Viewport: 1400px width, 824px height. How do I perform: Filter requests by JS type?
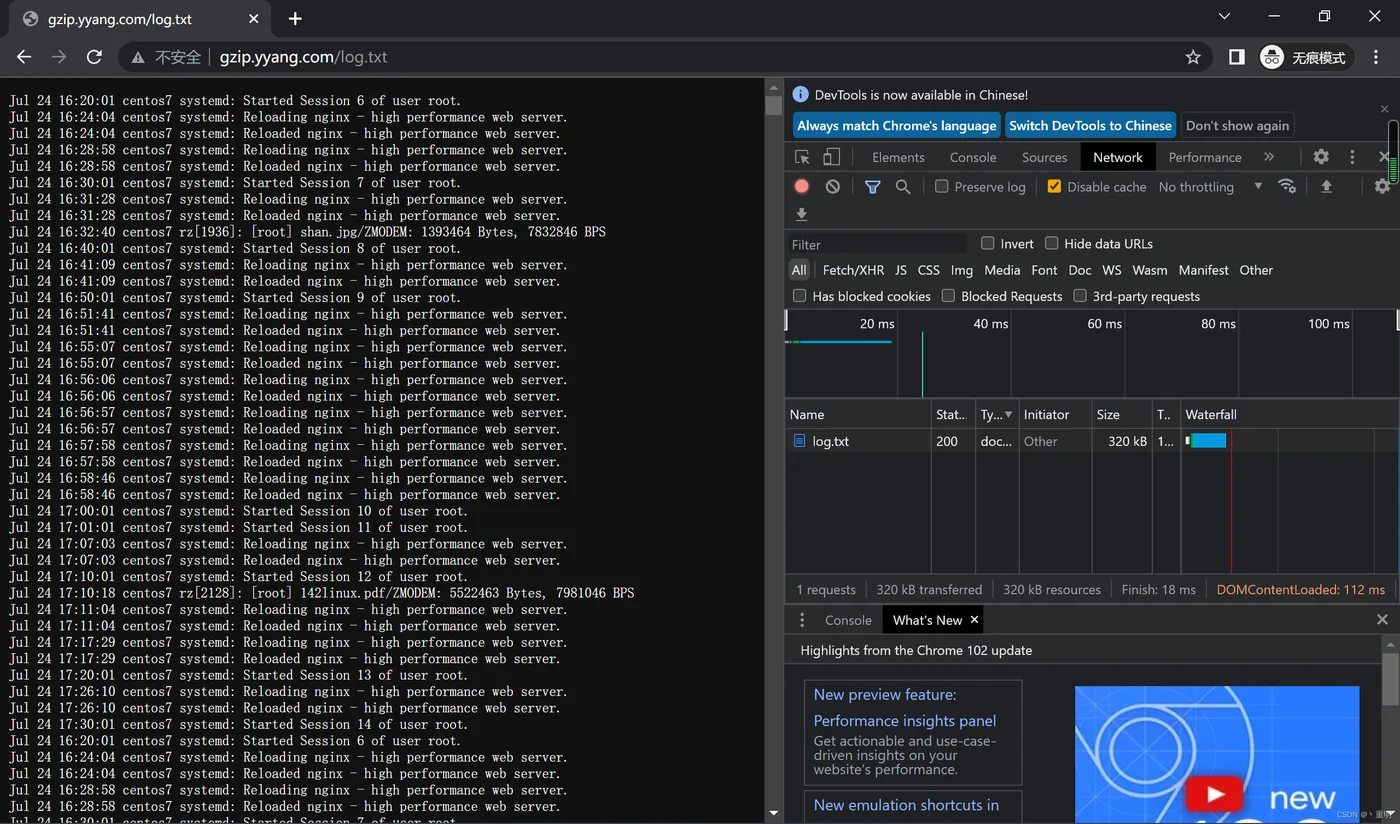(x=901, y=270)
